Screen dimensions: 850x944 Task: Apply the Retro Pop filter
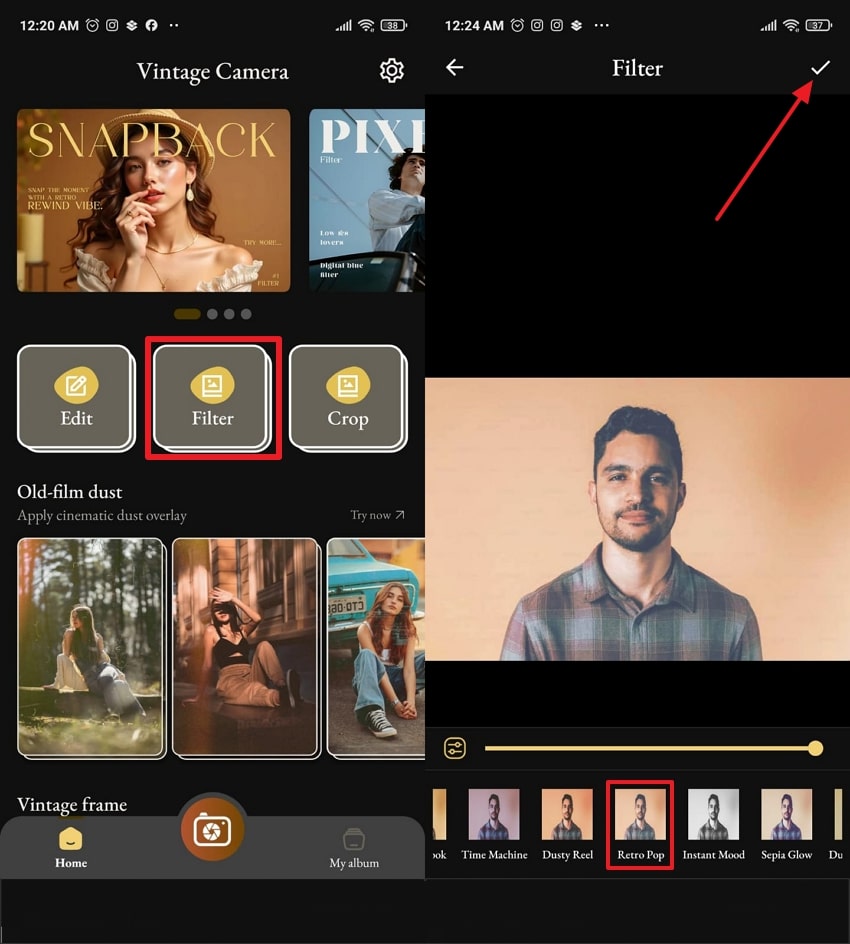[x=640, y=824]
